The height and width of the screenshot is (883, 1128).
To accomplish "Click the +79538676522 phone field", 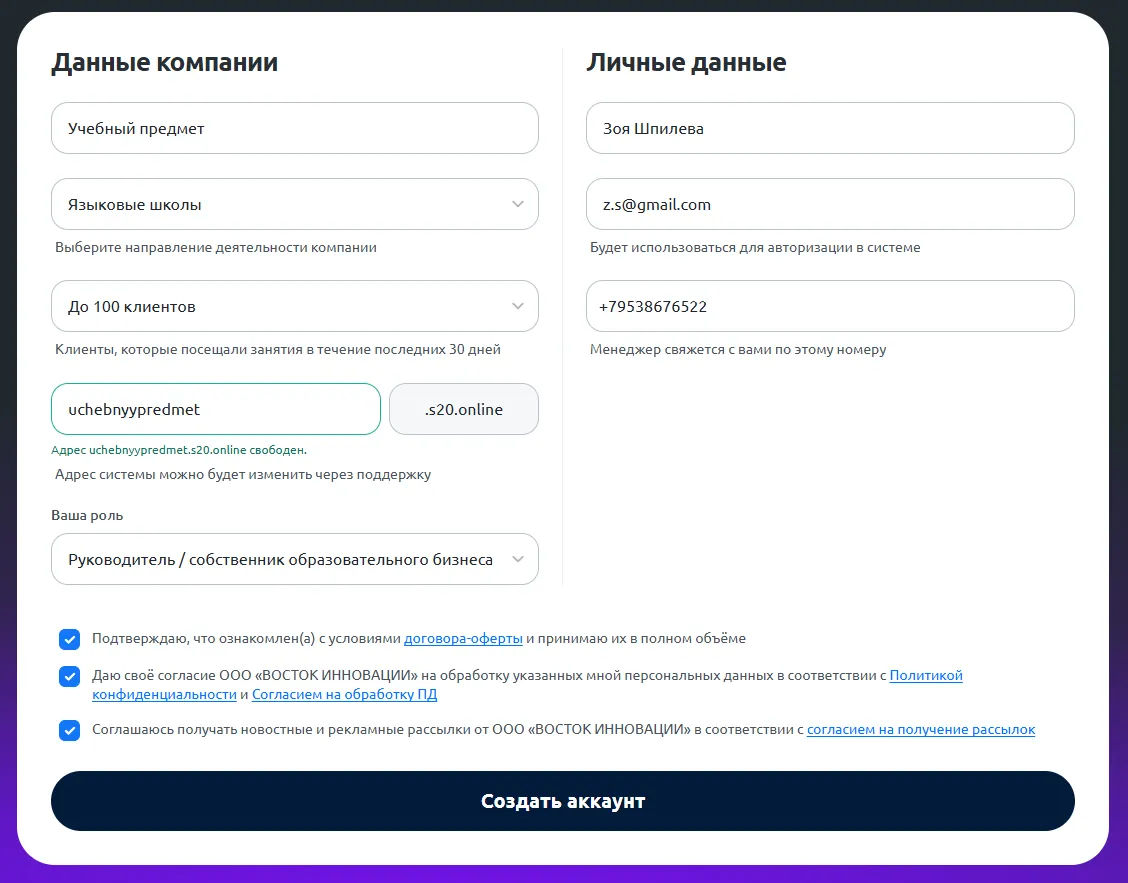I will pos(830,307).
